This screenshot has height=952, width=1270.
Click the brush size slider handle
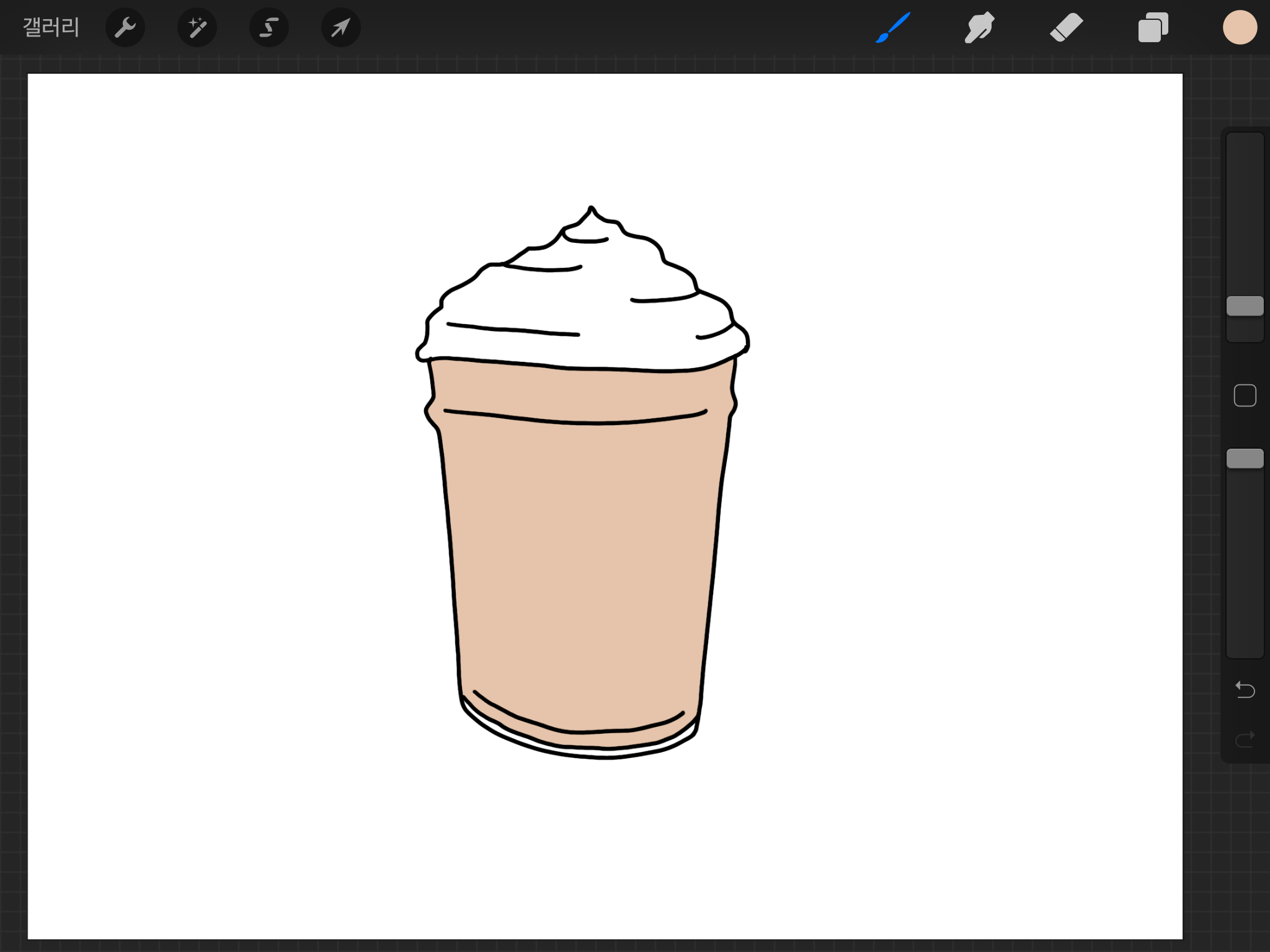1245,306
